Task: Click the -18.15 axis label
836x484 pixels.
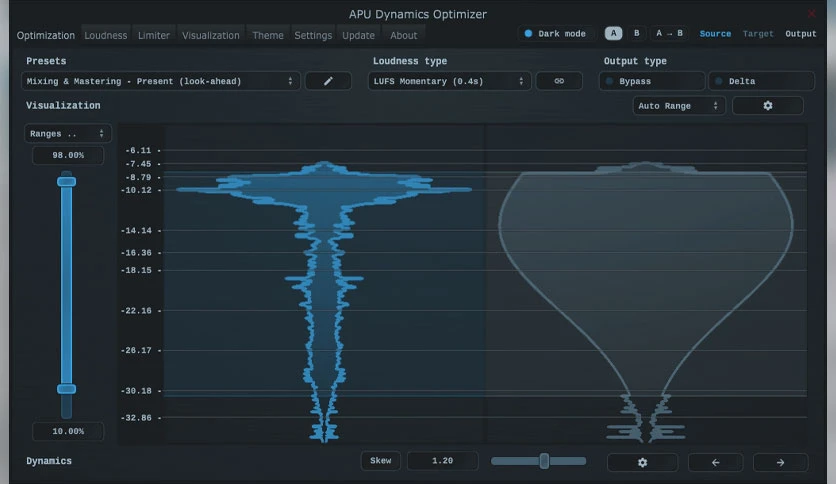Action: pyautogui.click(x=138, y=270)
